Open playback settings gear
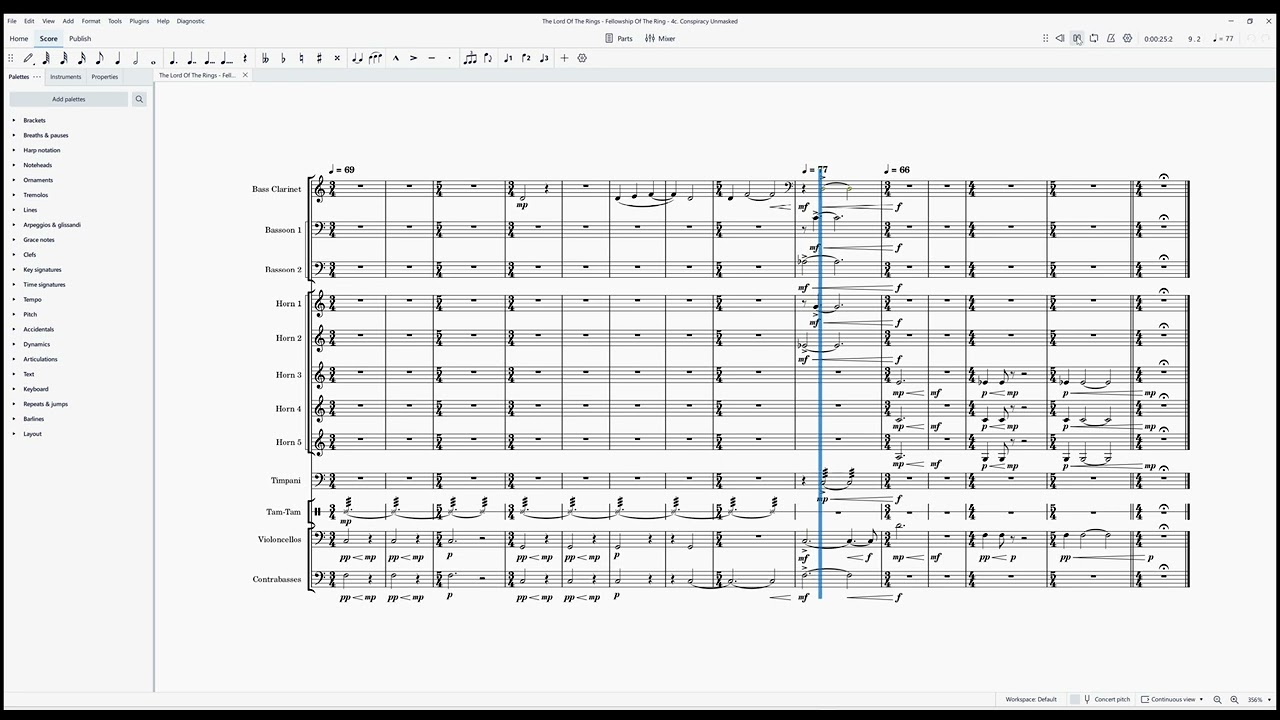Screen dimensions: 1280x720 (1128, 39)
